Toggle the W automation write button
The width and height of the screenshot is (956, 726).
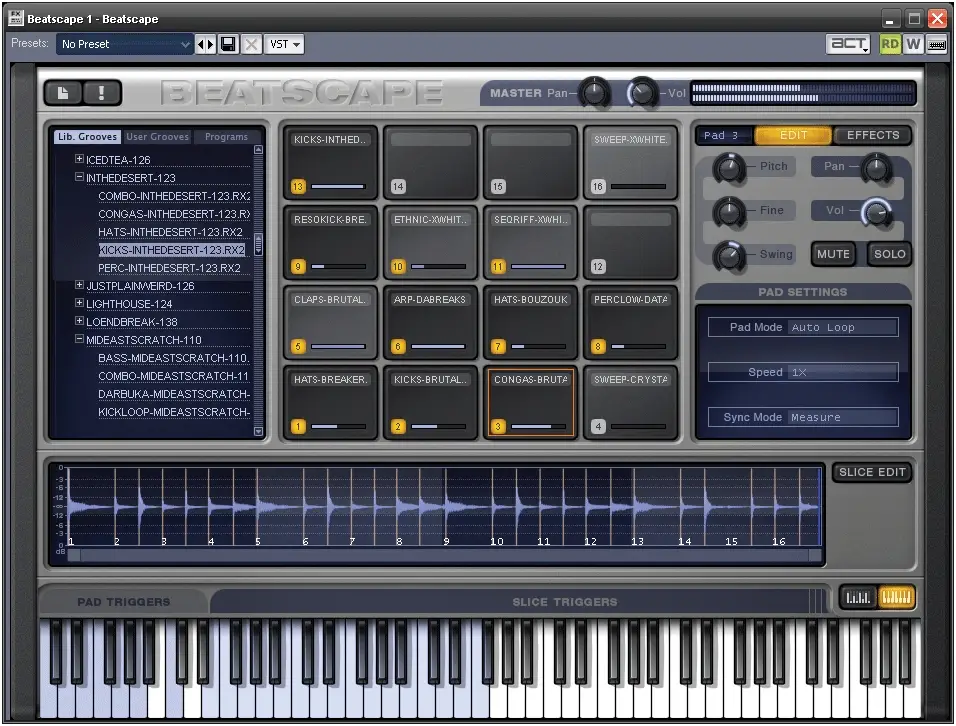[x=913, y=44]
